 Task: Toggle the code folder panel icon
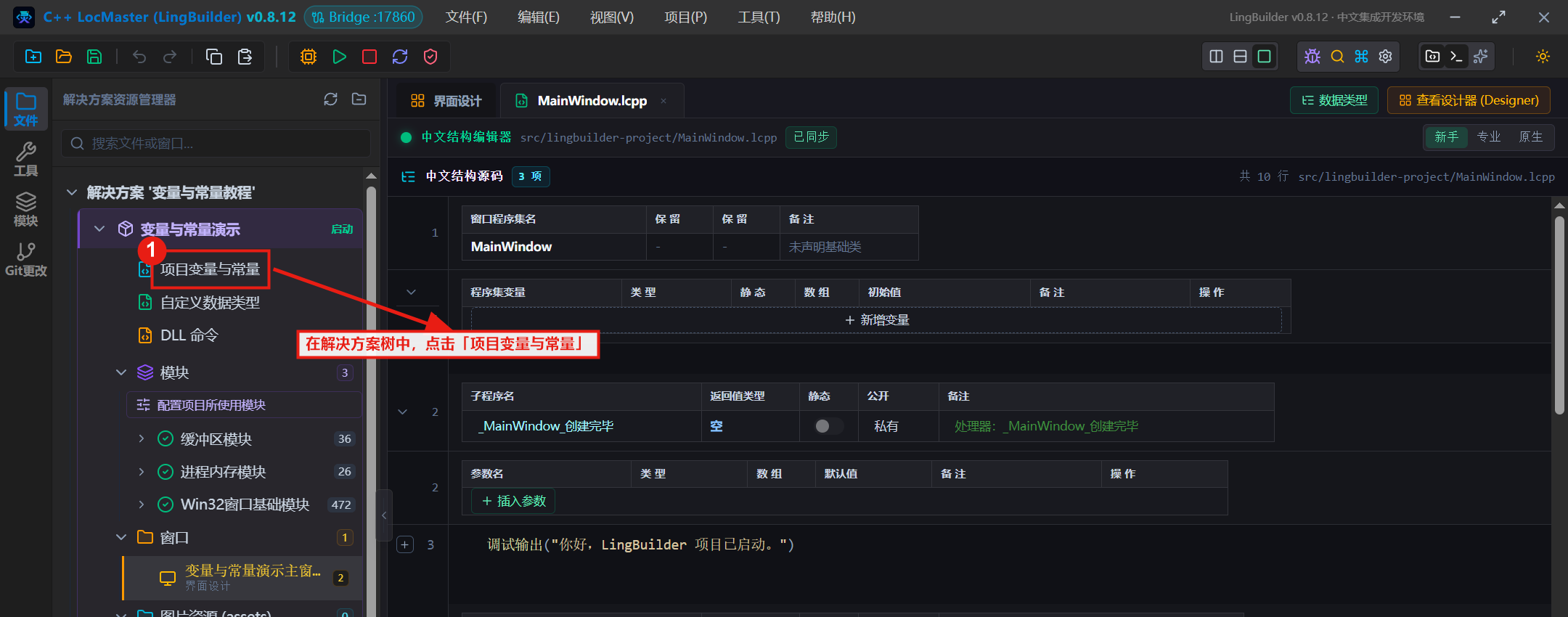[1433, 57]
